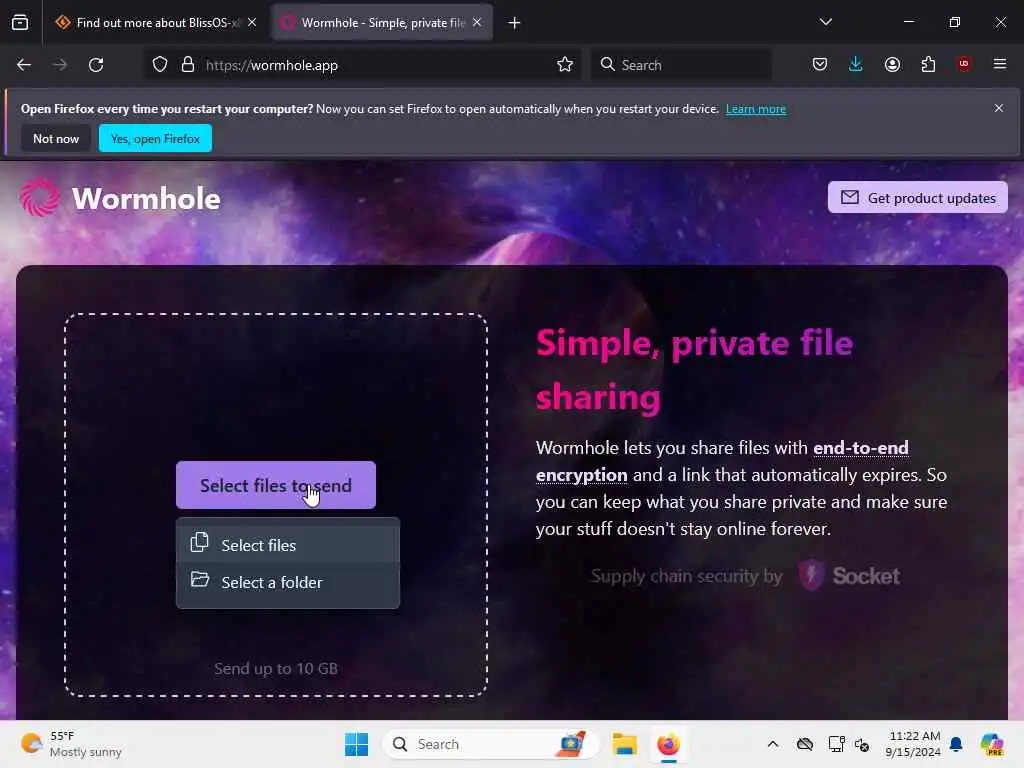This screenshot has height=768, width=1024.
Task: Open Copilot preview in taskbar
Action: (992, 744)
